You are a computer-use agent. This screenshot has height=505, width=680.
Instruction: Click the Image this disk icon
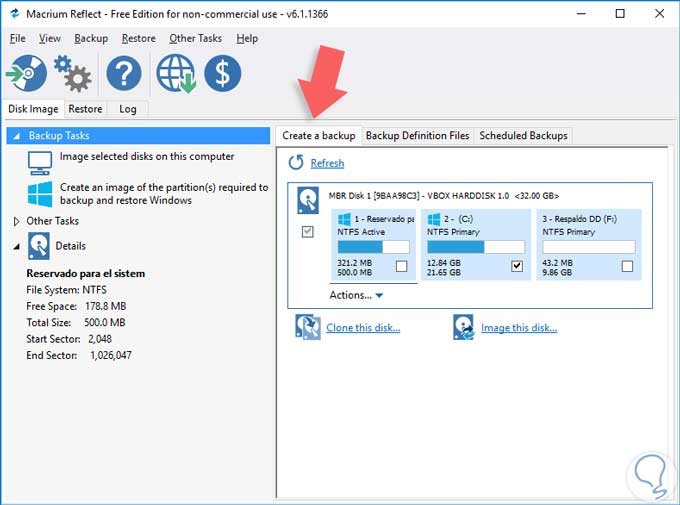pyautogui.click(x=464, y=327)
